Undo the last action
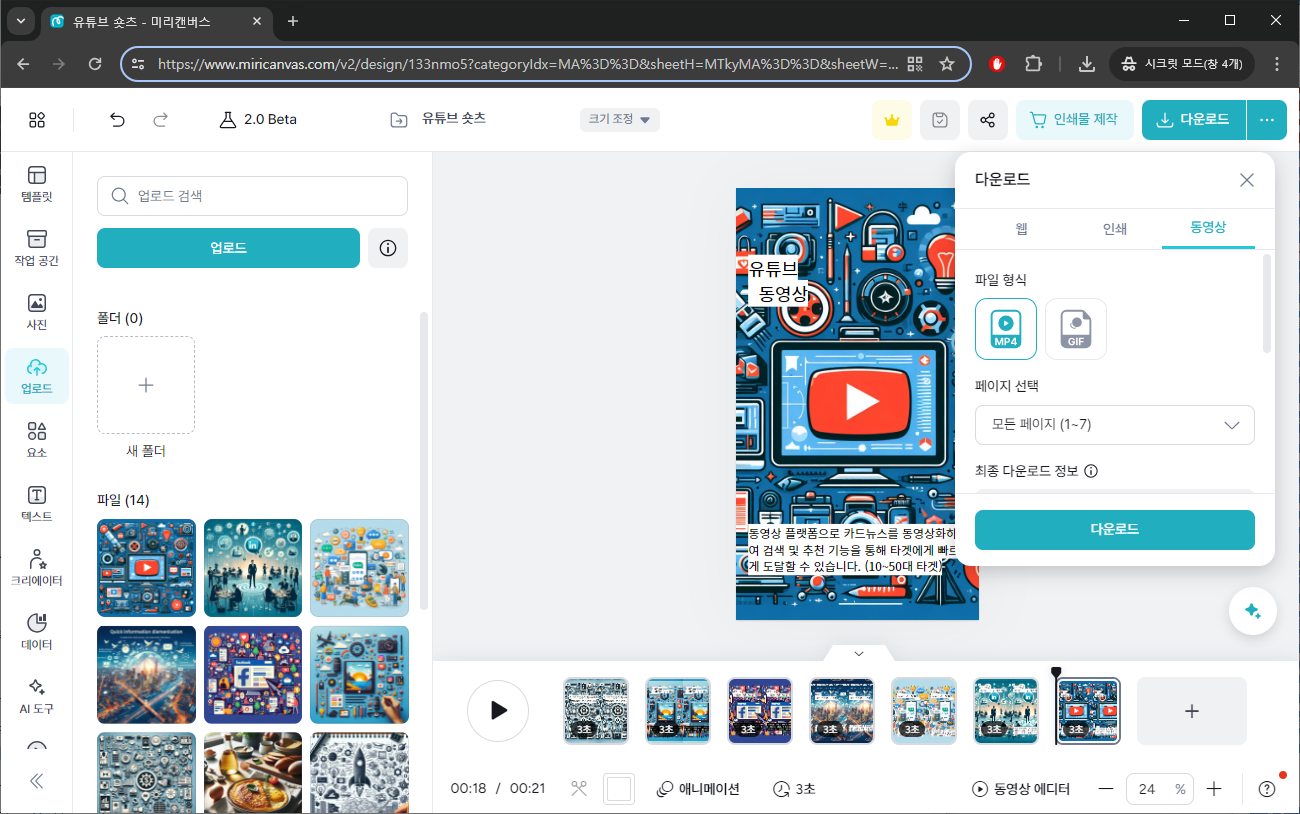Image resolution: width=1300 pixels, height=814 pixels. (x=117, y=120)
